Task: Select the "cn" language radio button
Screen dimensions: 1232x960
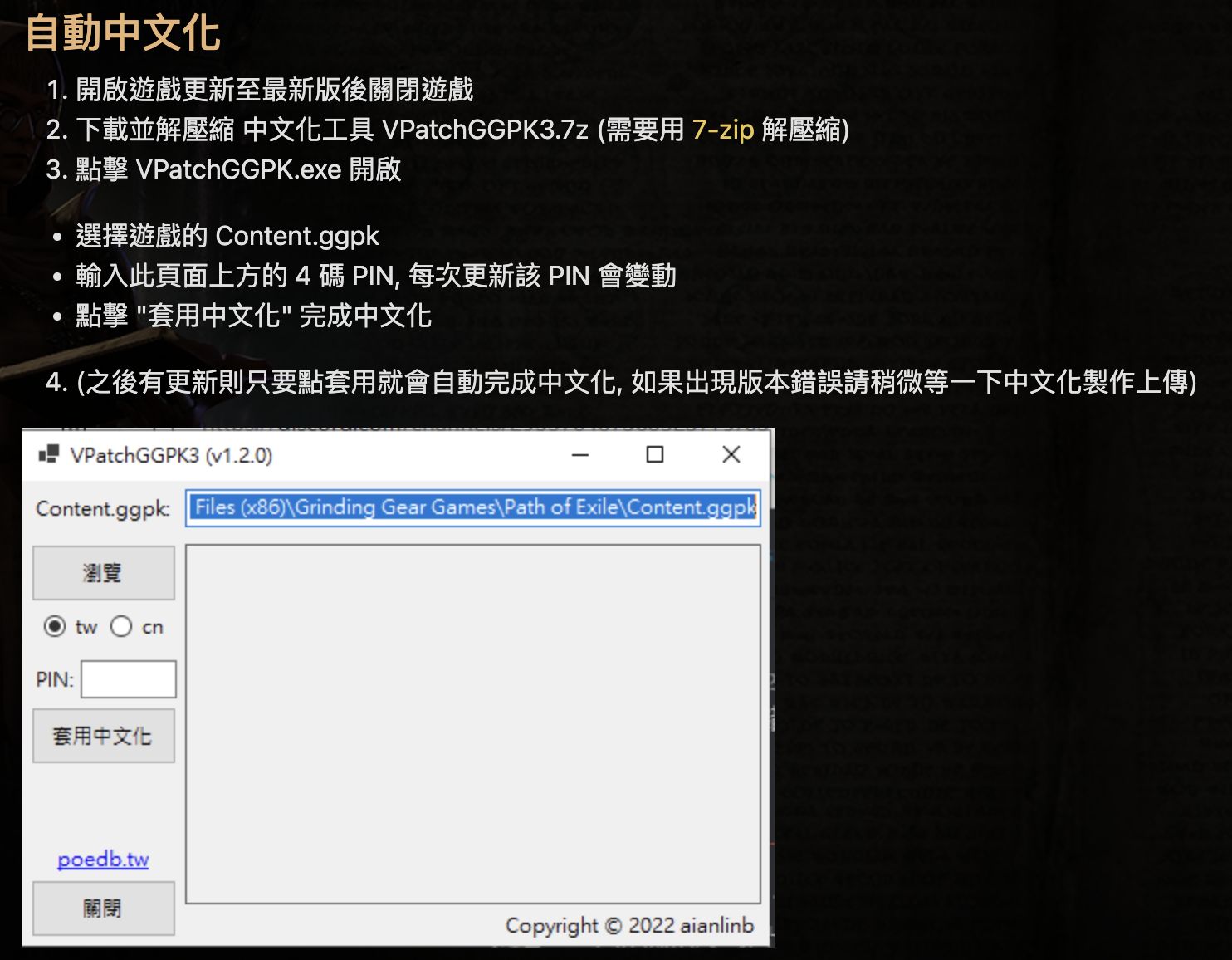Action: pyautogui.click(x=121, y=628)
